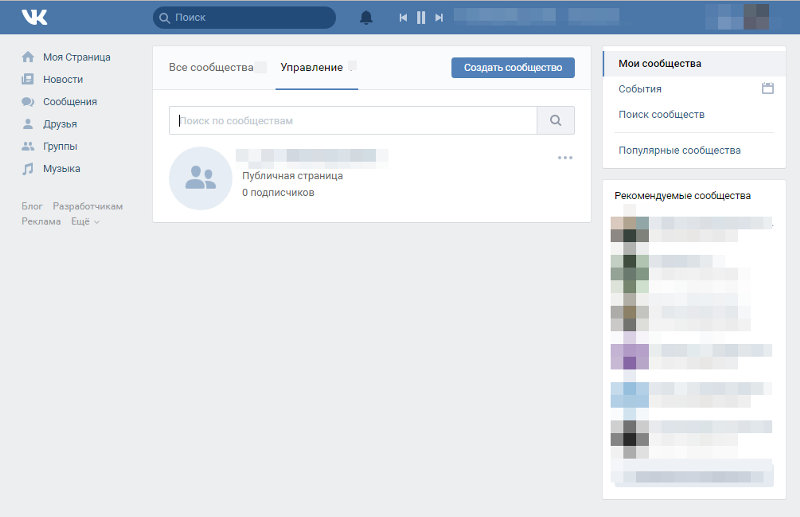Focus the Поиск по сообществам field

353,121
